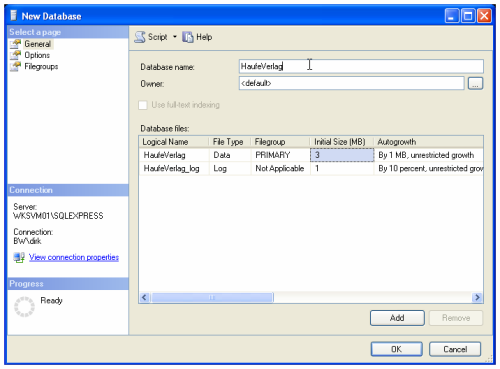Browse for owner with ellipsis button
Viewport: 500px width, 369px height.
tap(475, 83)
